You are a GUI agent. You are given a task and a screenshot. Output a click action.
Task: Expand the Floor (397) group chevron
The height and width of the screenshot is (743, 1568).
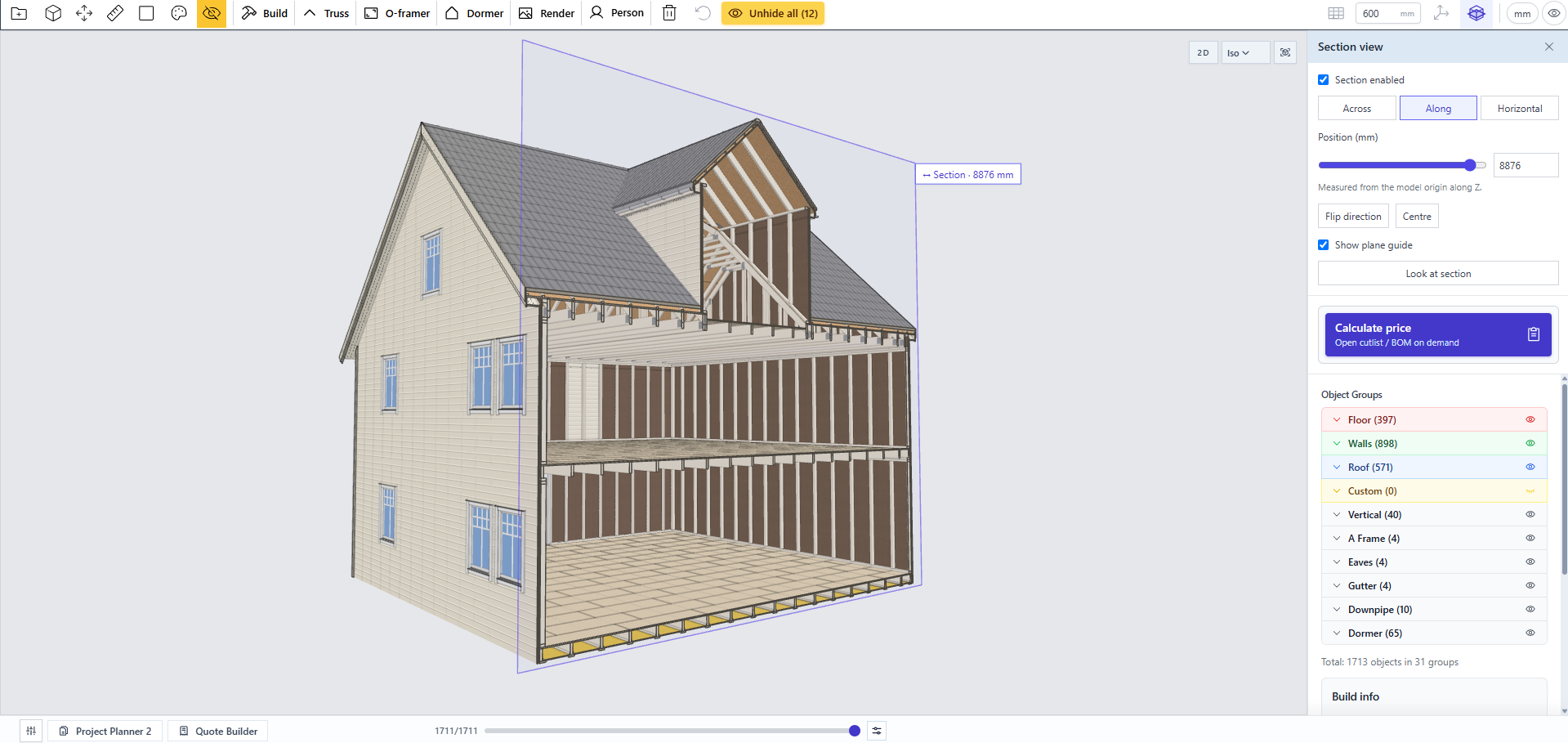click(1337, 419)
